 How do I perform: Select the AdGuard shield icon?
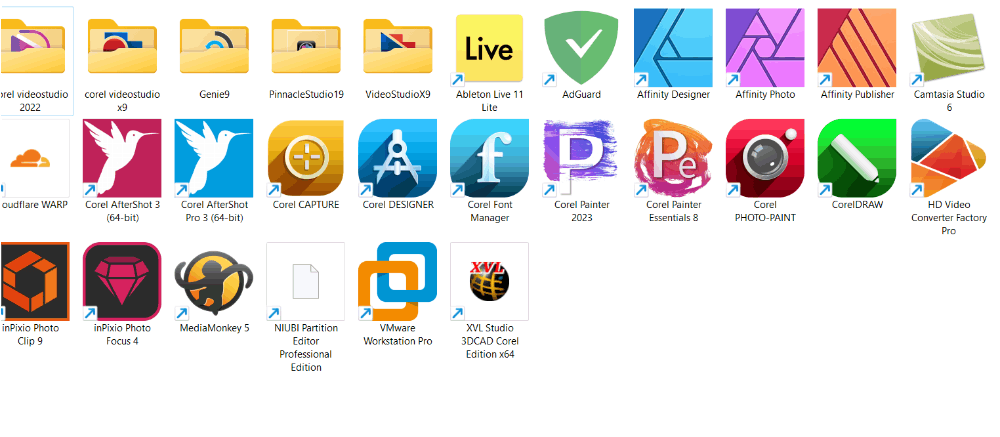[x=581, y=50]
